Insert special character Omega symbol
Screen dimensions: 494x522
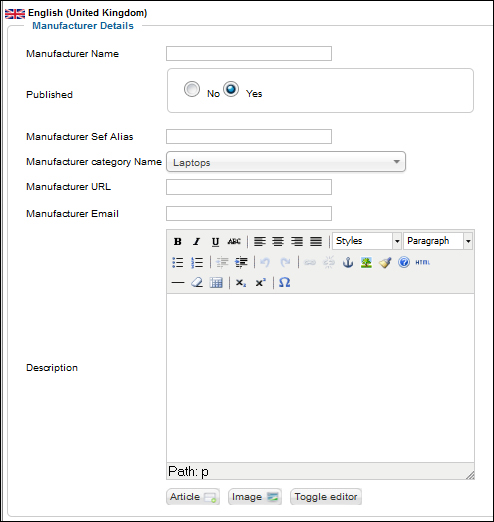(x=284, y=283)
